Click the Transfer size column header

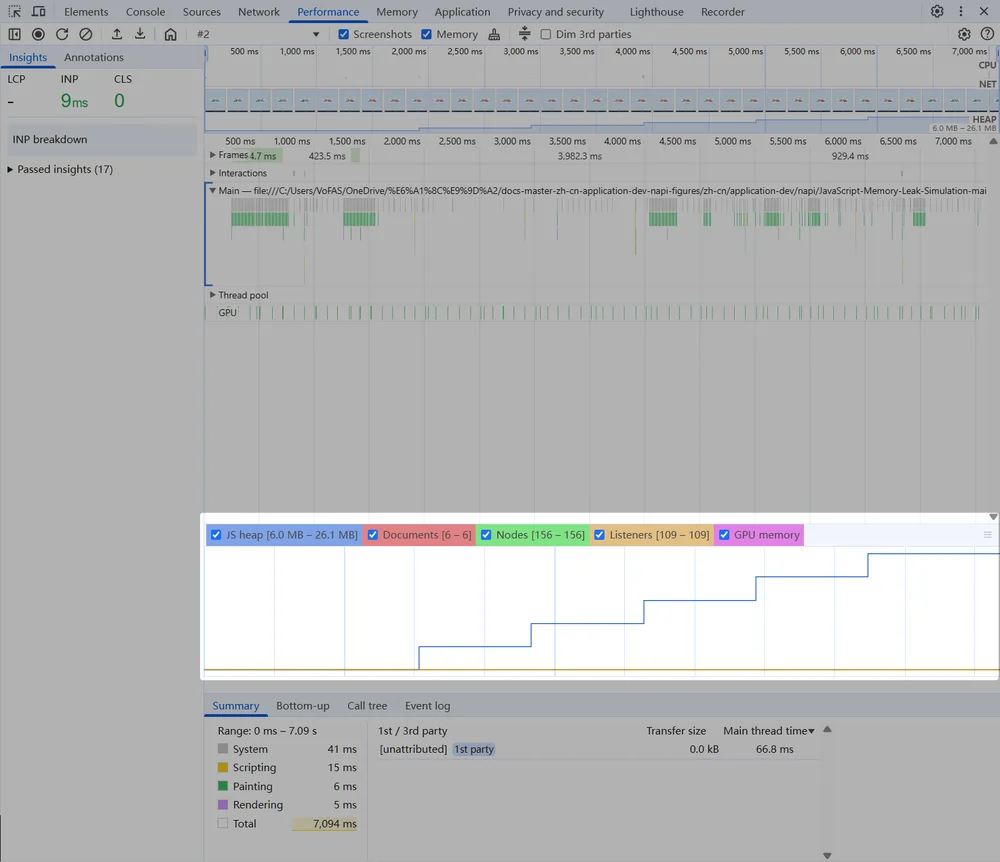click(676, 731)
